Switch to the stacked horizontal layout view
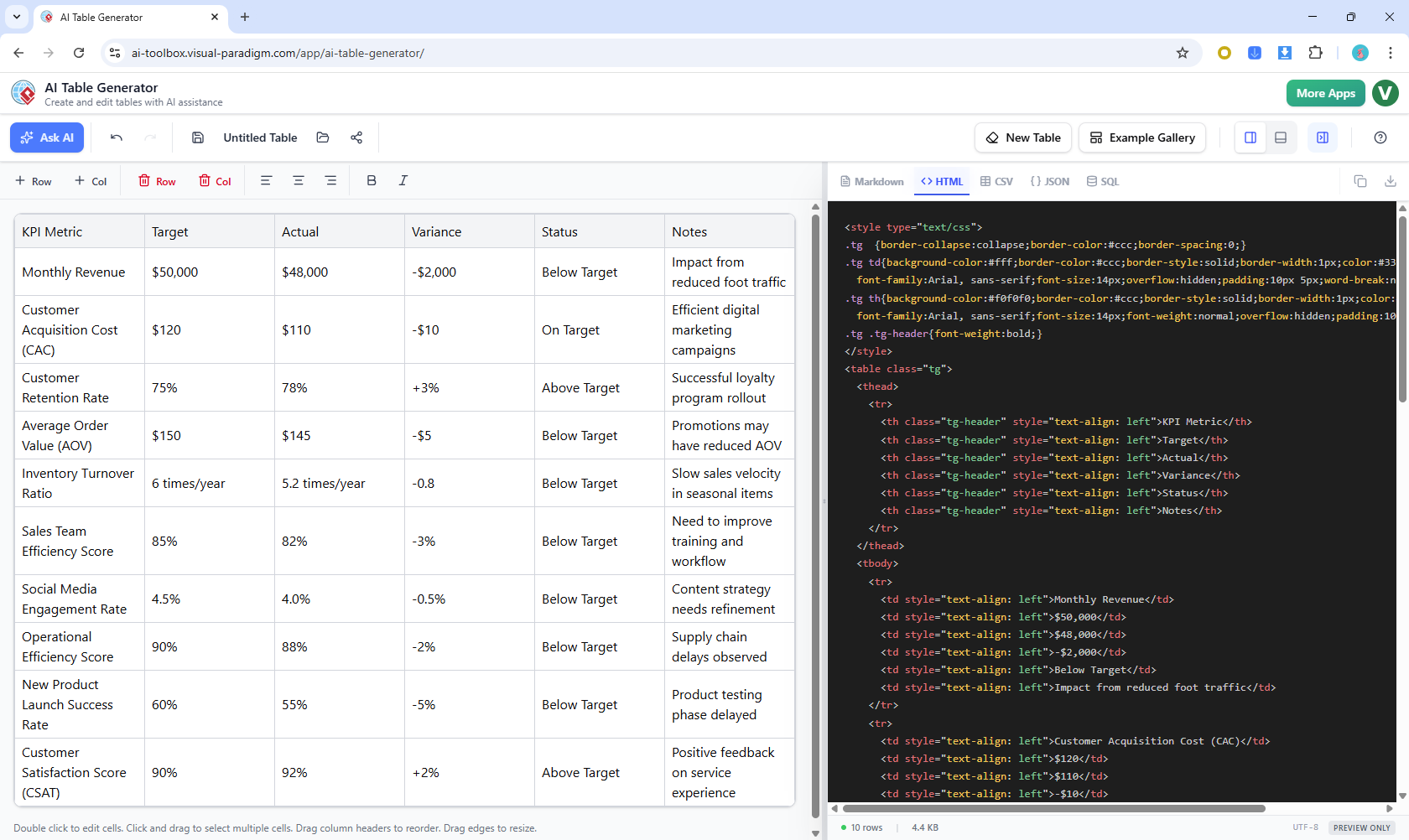 (1281, 137)
